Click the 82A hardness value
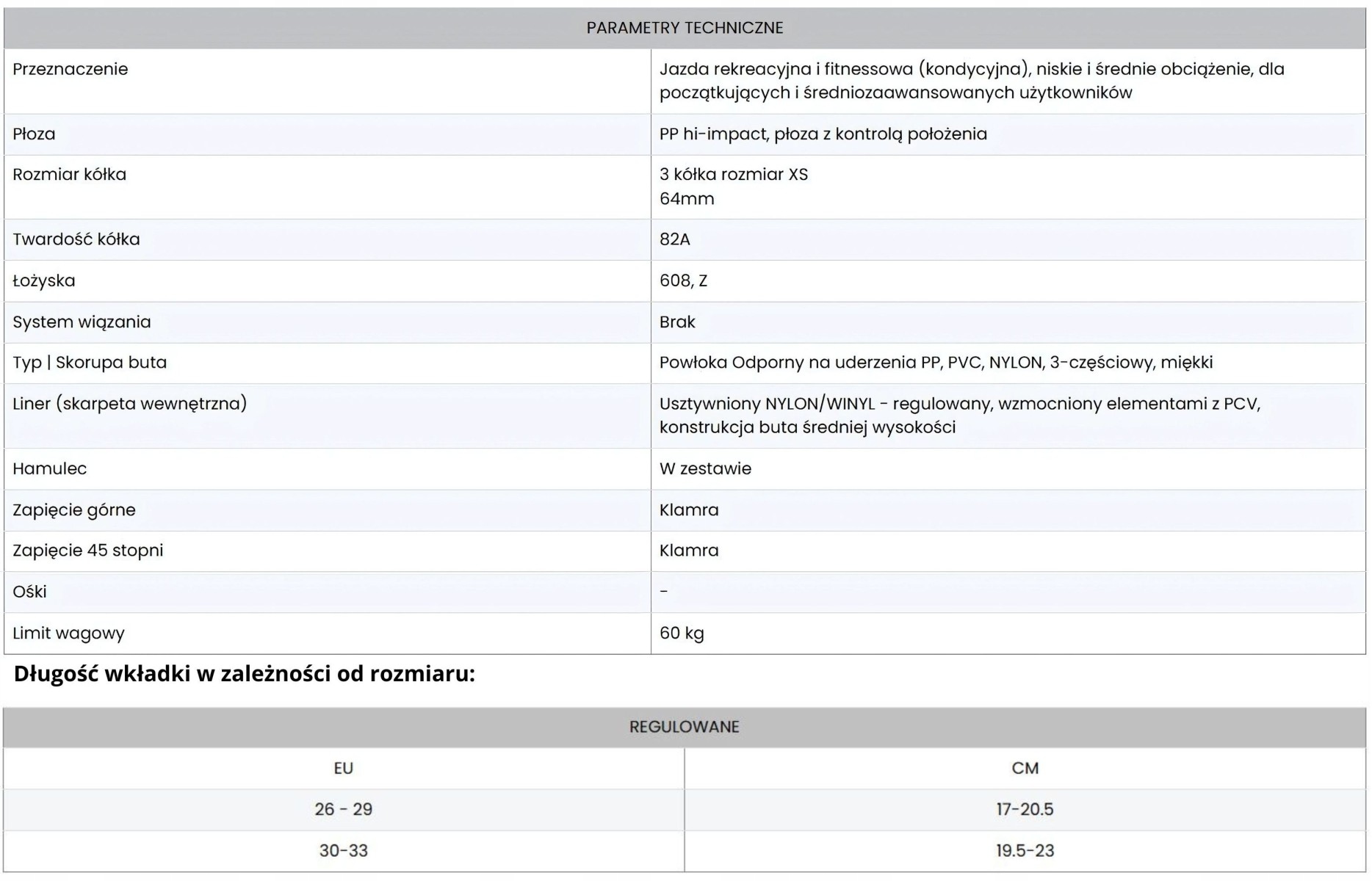1372x881 pixels. click(675, 239)
